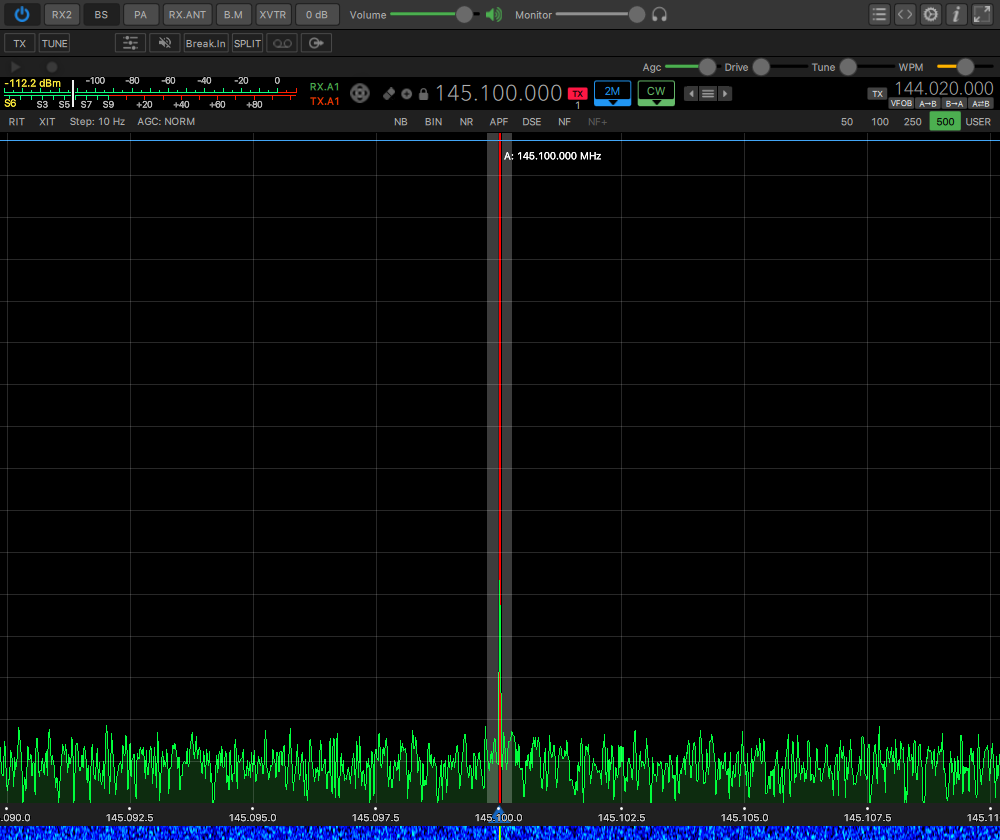This screenshot has width=1000, height=840.
Task: Lock the frequency with padlock icon
Action: tap(423, 94)
